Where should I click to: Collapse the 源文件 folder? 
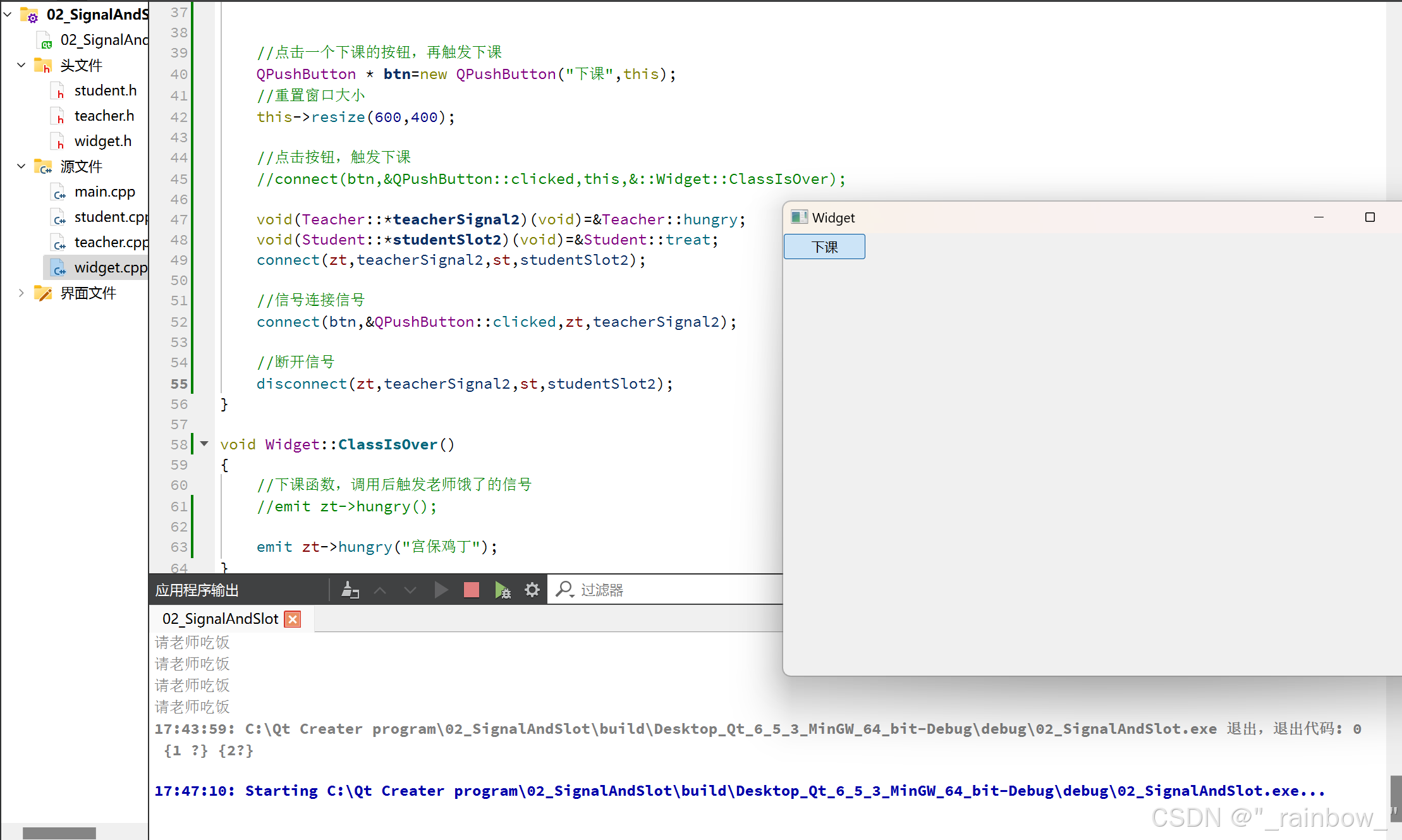21,166
